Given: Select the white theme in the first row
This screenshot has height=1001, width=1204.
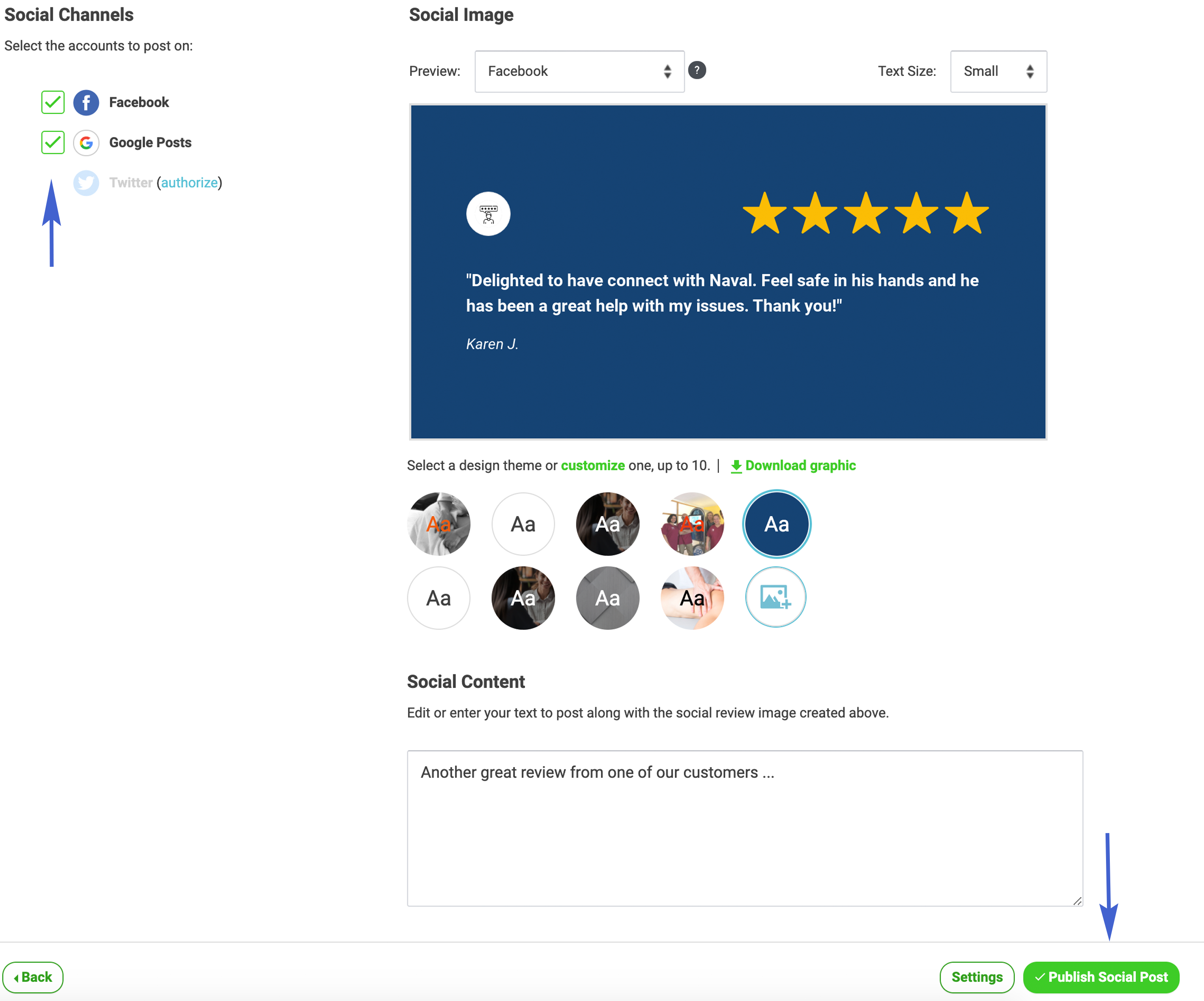Looking at the screenshot, I should (x=523, y=523).
